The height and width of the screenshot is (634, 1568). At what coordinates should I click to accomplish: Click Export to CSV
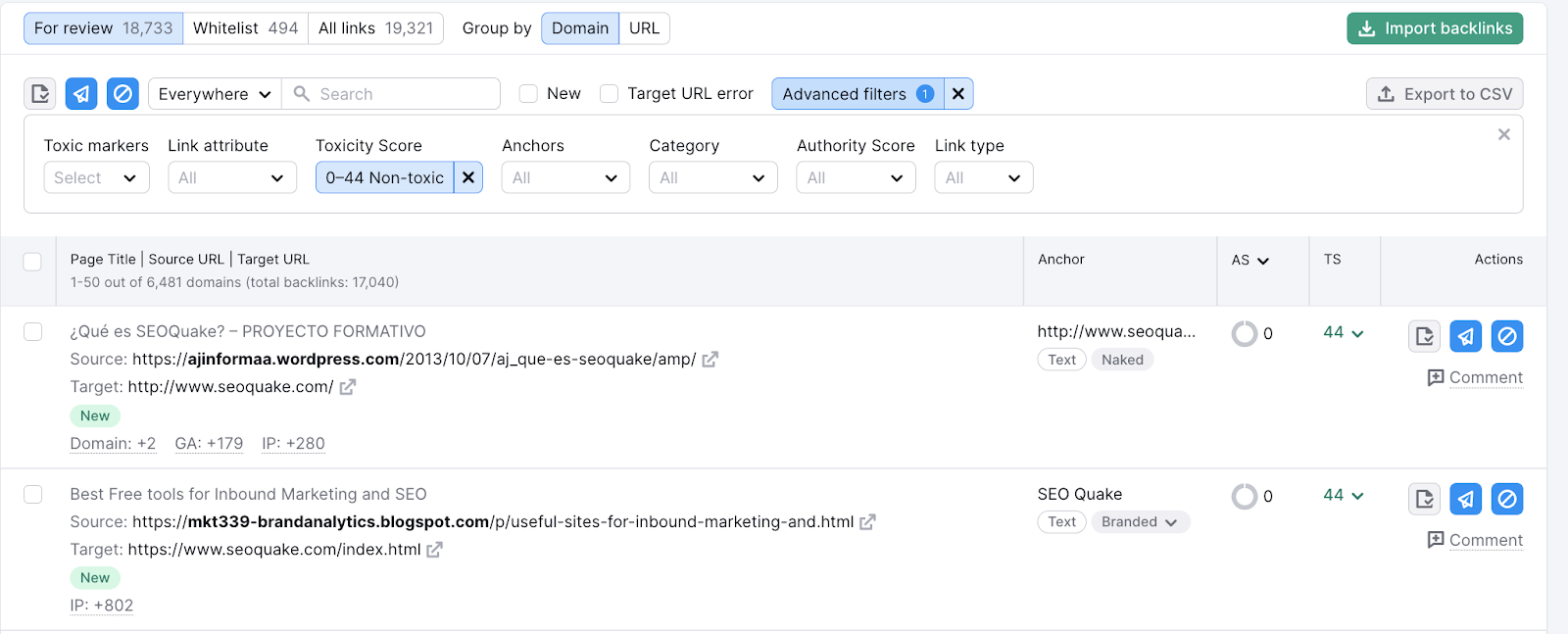[x=1445, y=94]
